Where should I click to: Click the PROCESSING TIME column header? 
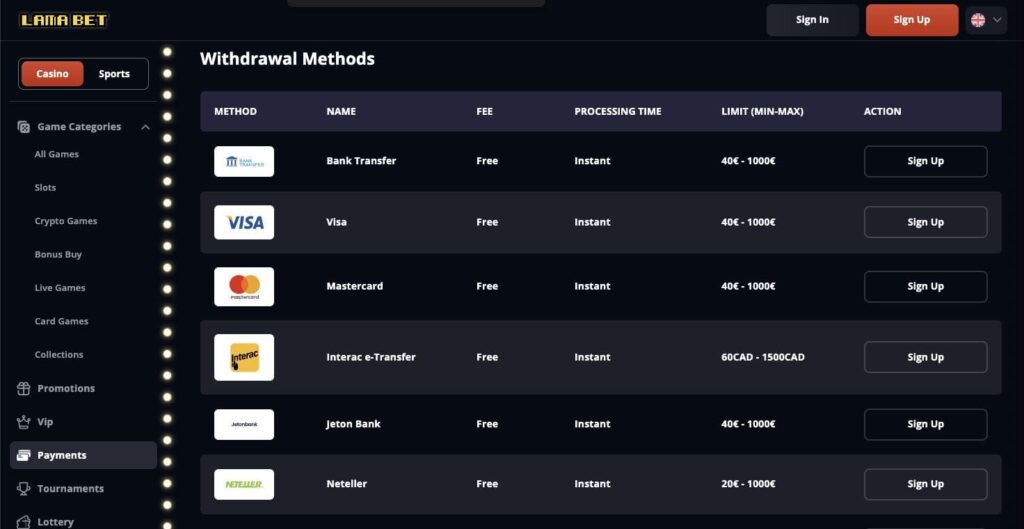point(618,112)
